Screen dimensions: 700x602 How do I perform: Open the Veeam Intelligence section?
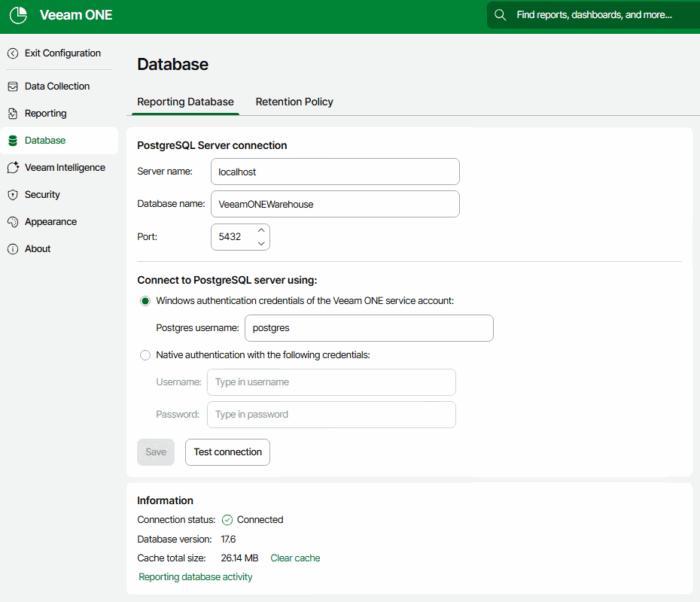[x=58, y=167]
